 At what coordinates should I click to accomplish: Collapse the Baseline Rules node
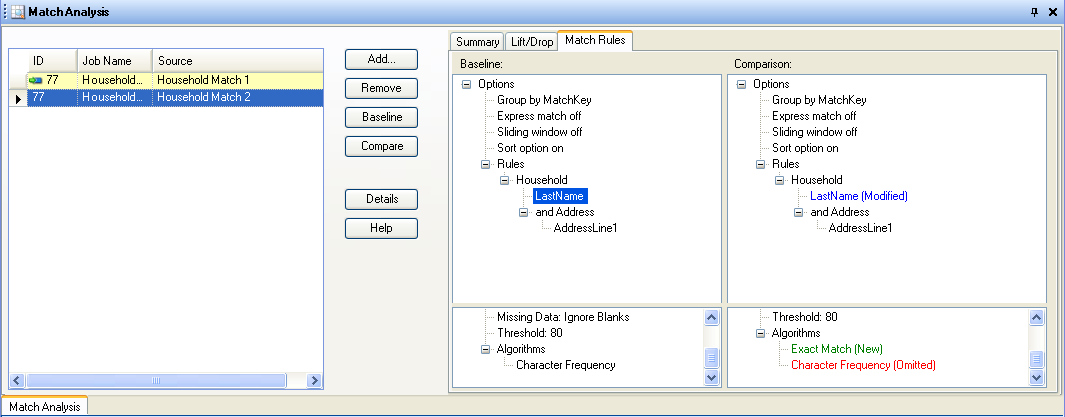[x=486, y=164]
